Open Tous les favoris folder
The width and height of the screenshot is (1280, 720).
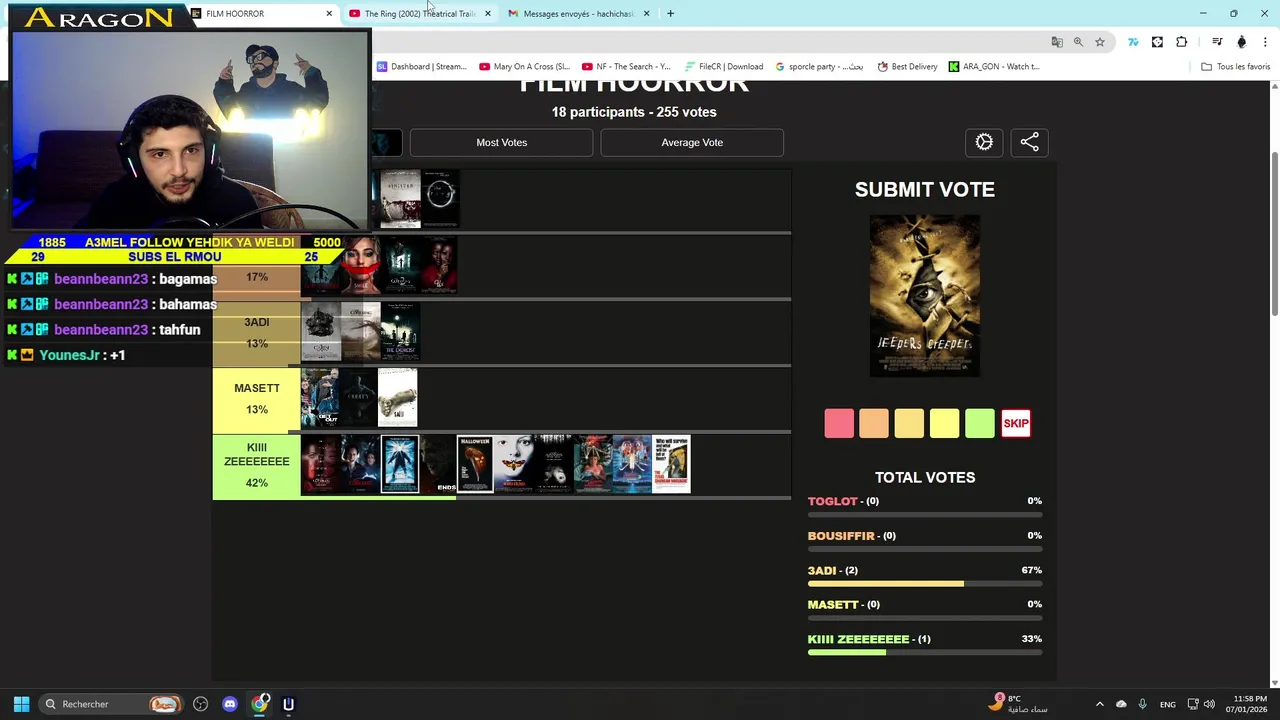(x=1235, y=67)
